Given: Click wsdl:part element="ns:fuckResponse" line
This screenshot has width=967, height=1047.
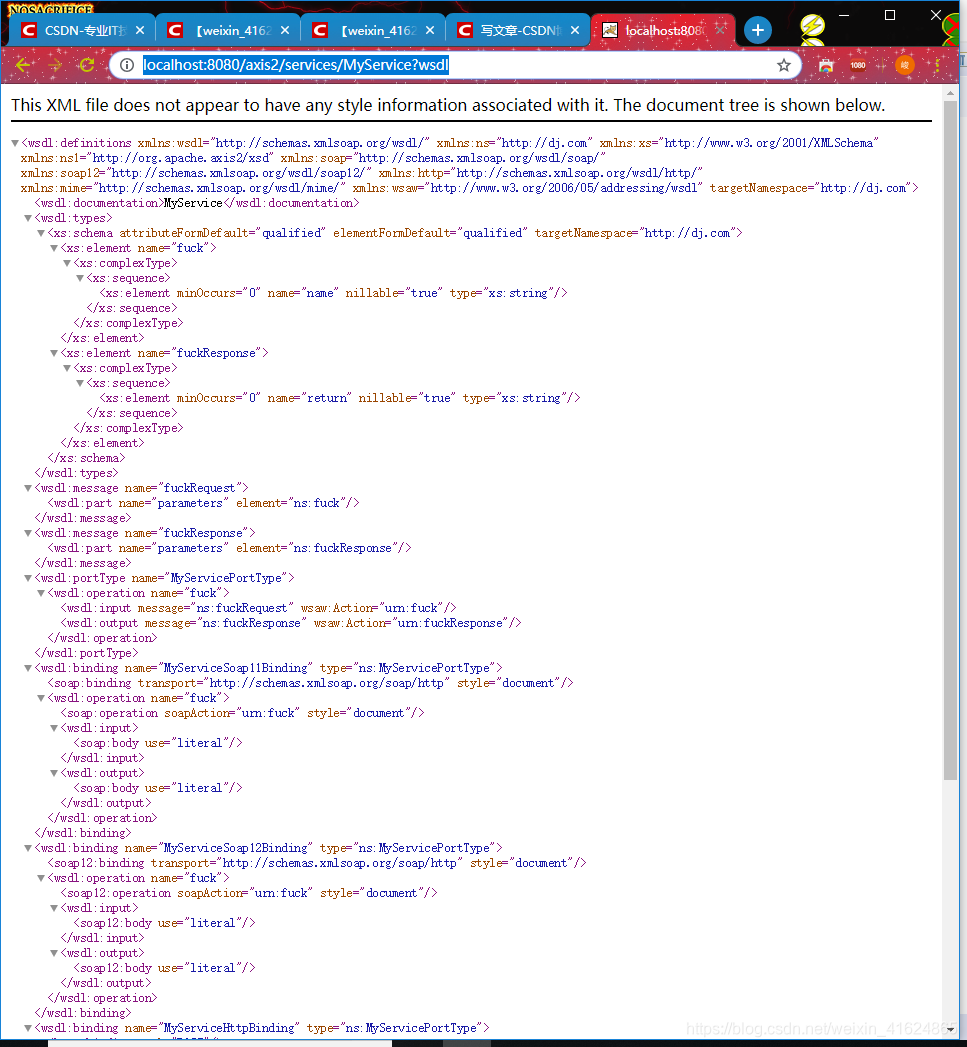Looking at the screenshot, I should pyautogui.click(x=229, y=548).
